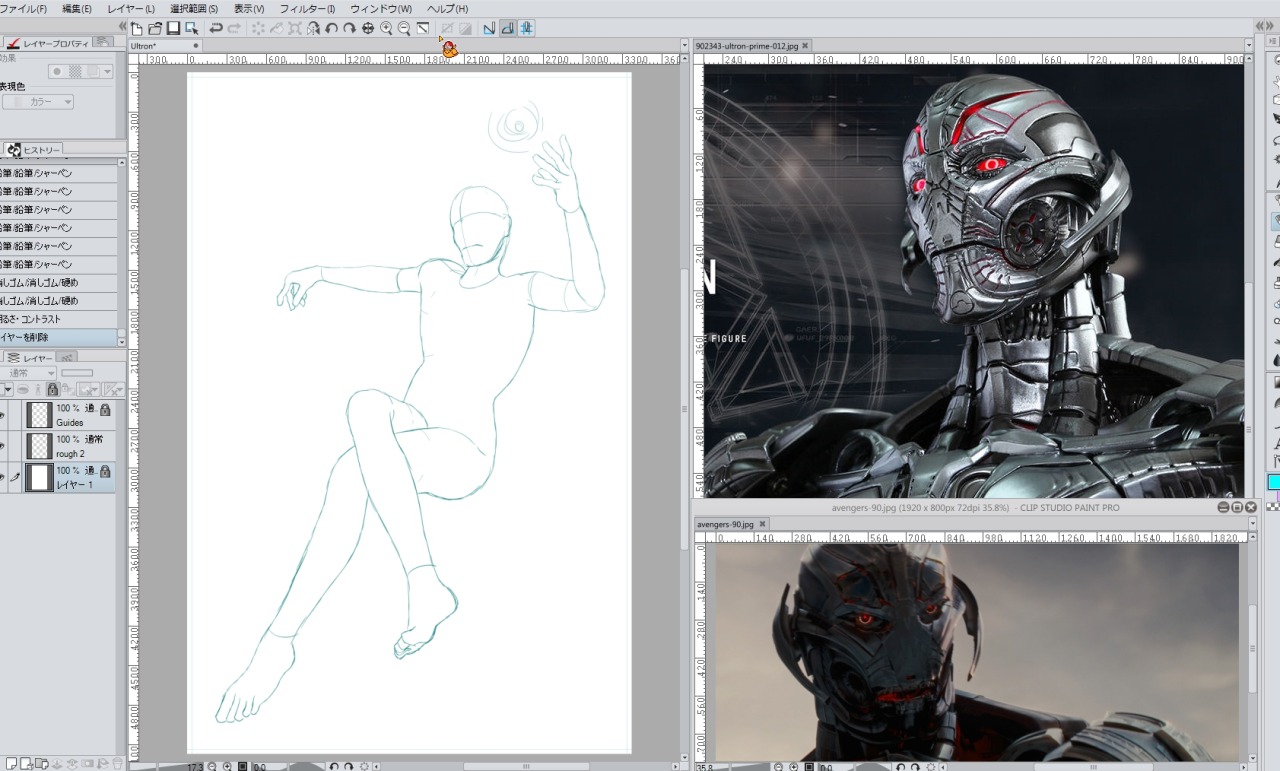Screen dimensions: 1280x771
Task: Open the 選択範囲(S) menu
Action: 194,8
